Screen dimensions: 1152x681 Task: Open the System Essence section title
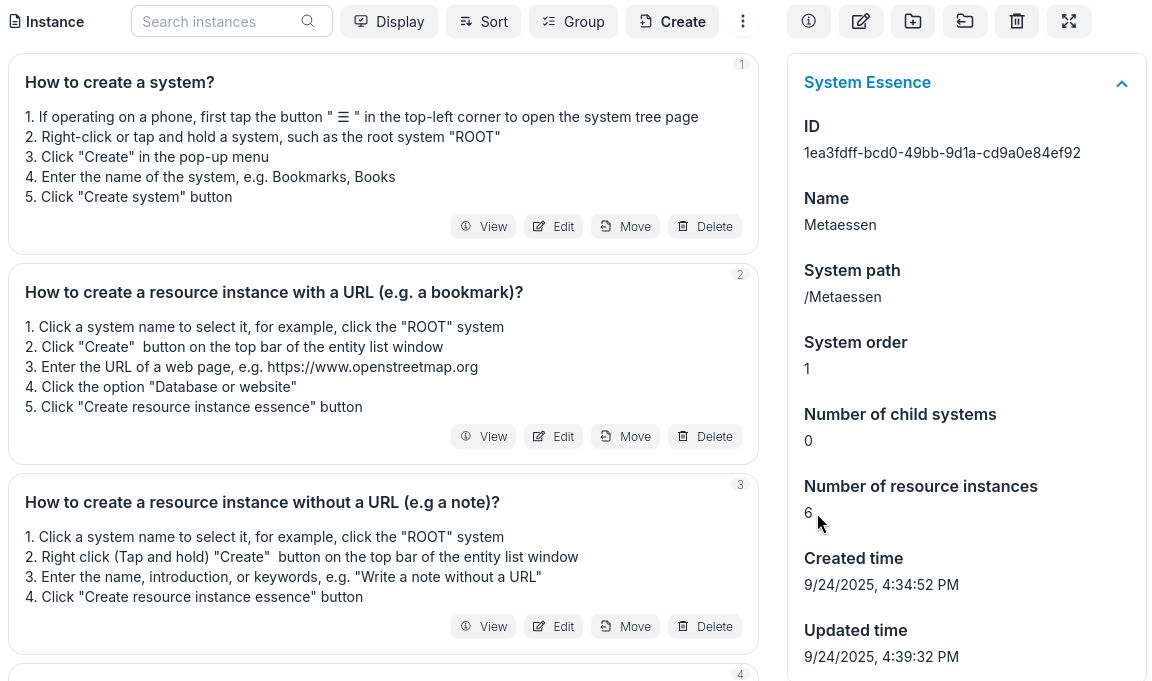867,83
